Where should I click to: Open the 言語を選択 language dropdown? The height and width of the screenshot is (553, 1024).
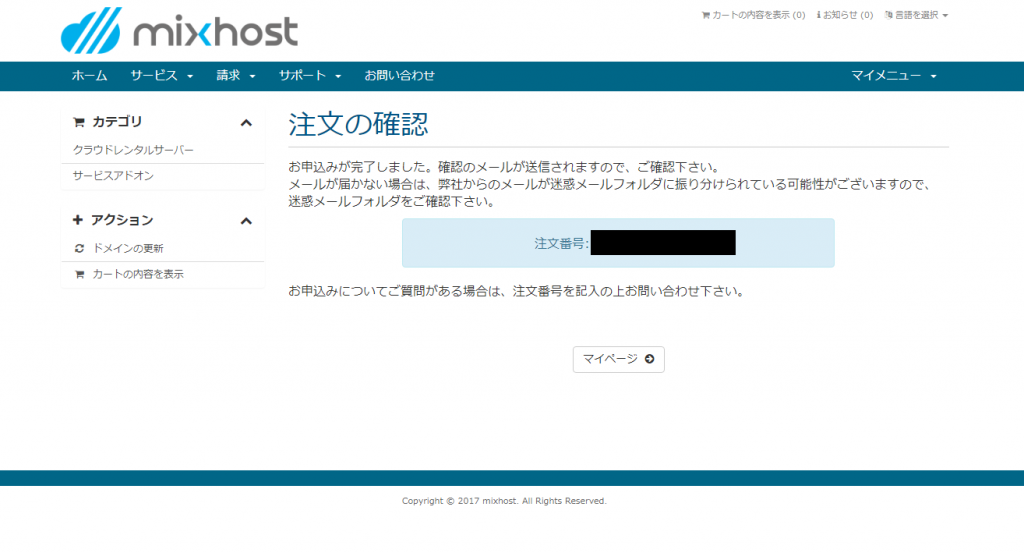[x=916, y=15]
